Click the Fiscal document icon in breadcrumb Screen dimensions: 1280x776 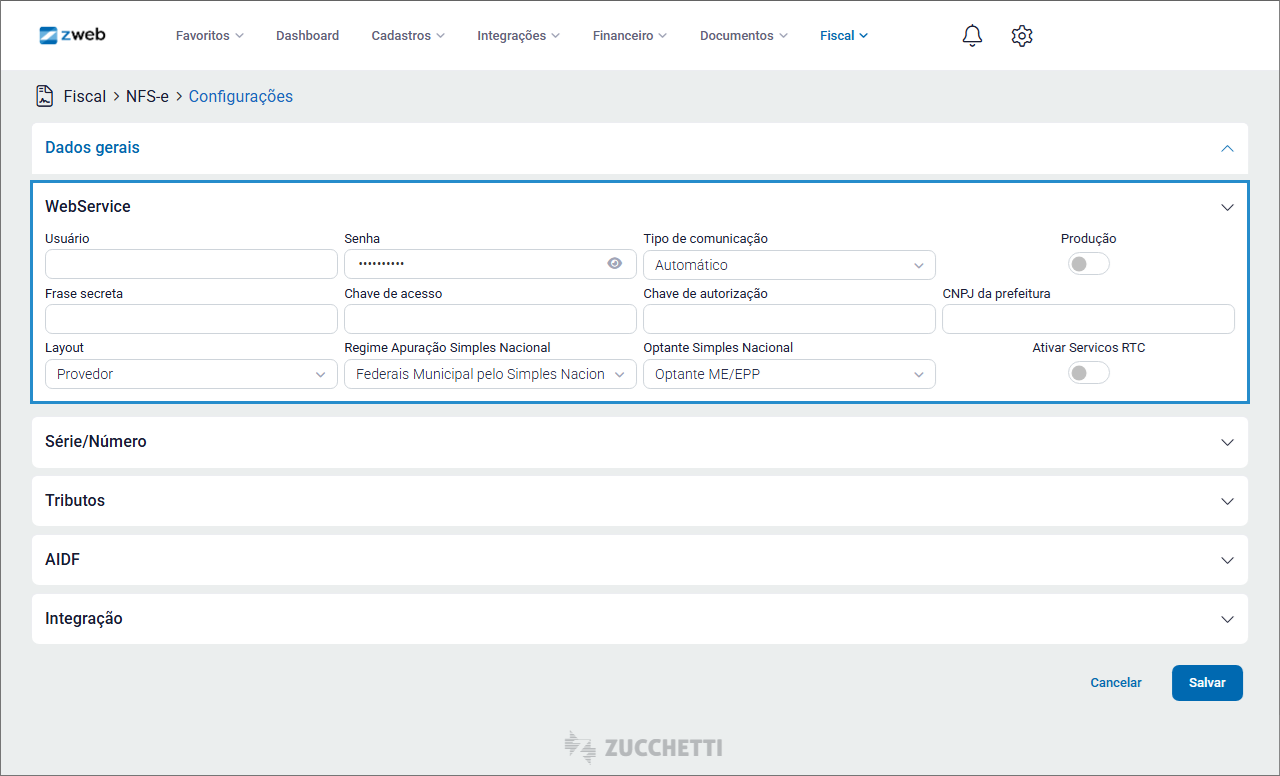click(x=45, y=96)
